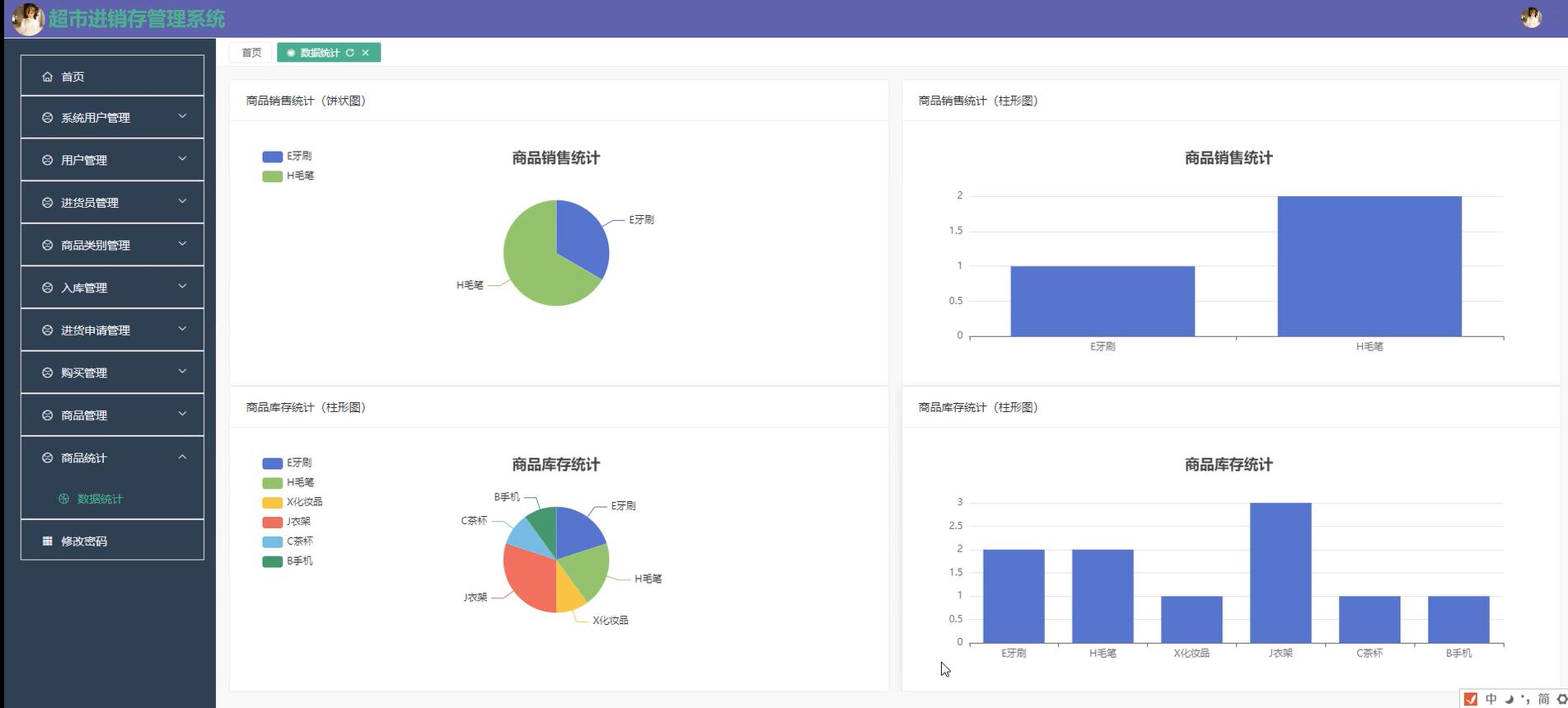The height and width of the screenshot is (708, 1568).
Task: Toggle H毛笔 legend in stock pie chart
Action: [x=288, y=482]
